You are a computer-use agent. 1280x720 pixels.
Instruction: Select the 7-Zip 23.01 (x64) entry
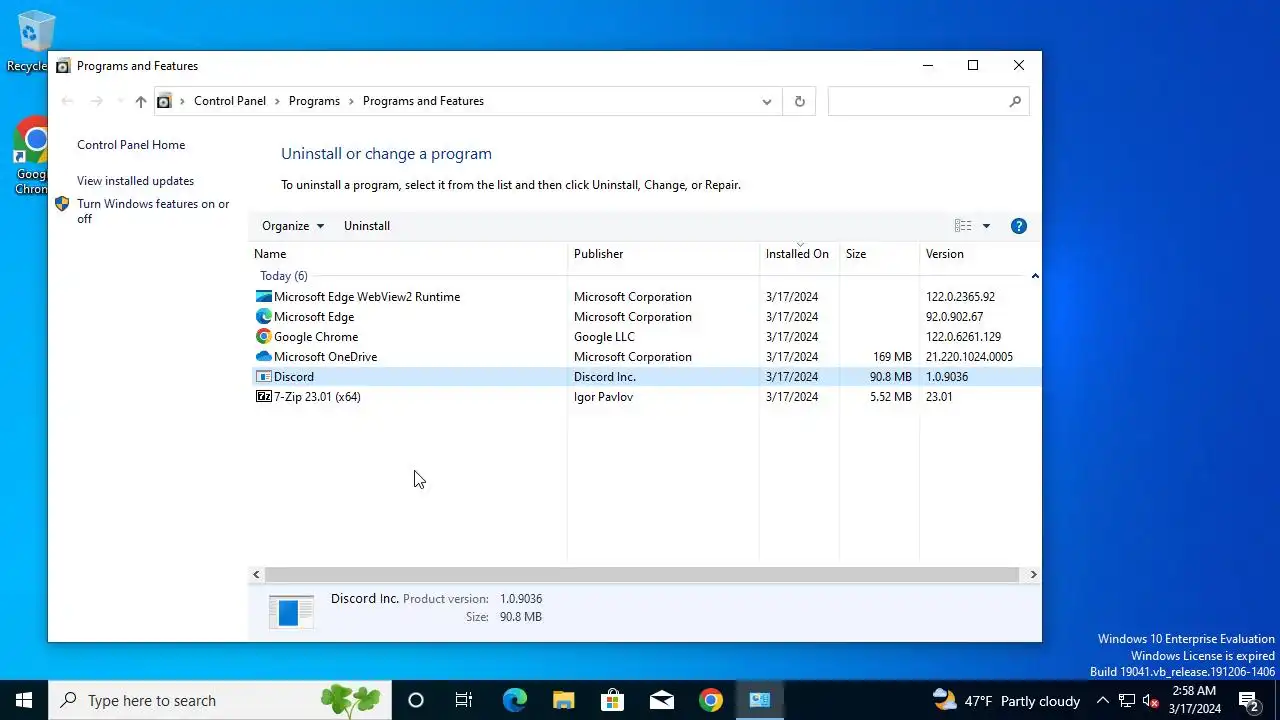click(644, 396)
